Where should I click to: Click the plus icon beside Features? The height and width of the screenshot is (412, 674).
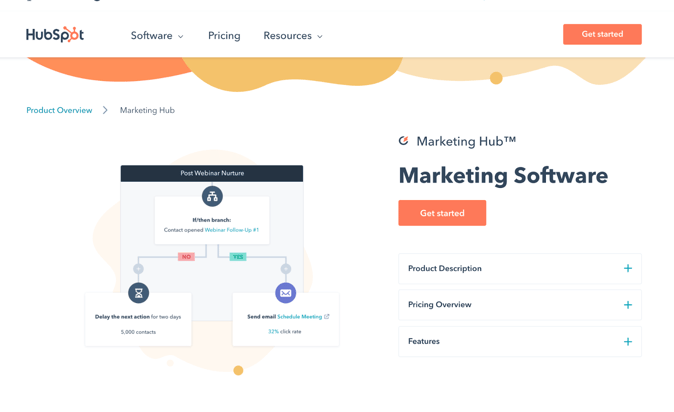(x=628, y=341)
